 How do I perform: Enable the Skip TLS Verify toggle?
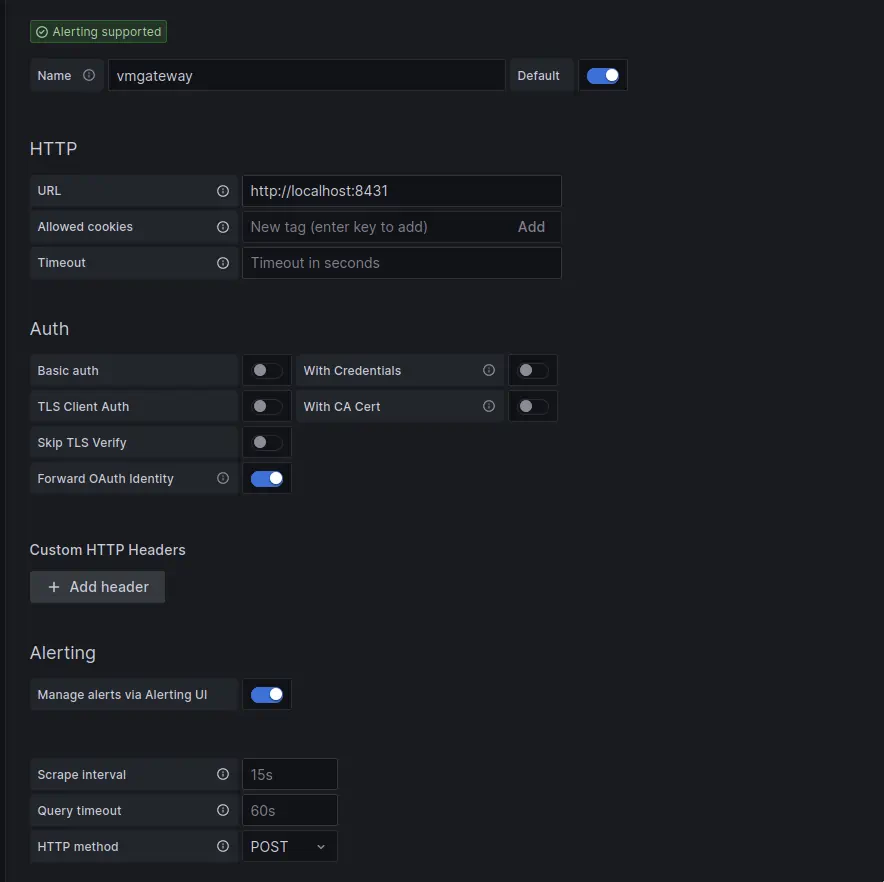click(x=267, y=442)
